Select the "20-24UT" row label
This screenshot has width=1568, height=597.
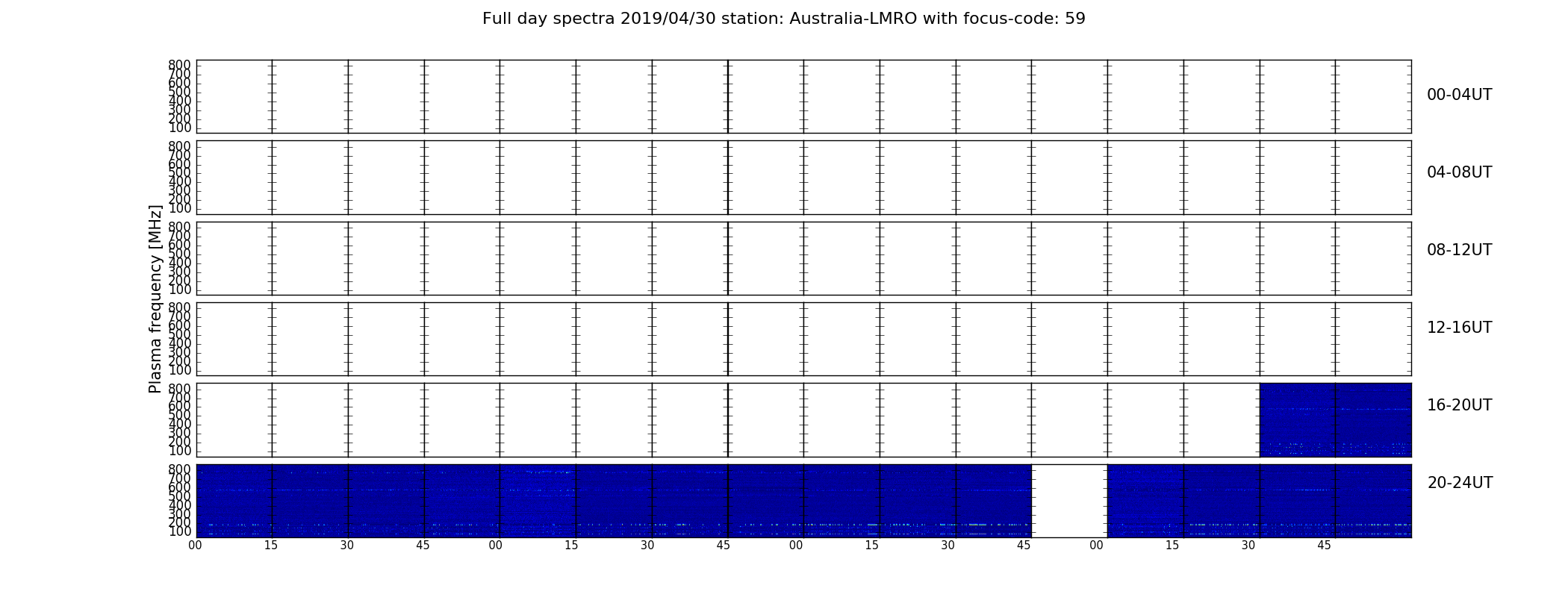point(1460,483)
